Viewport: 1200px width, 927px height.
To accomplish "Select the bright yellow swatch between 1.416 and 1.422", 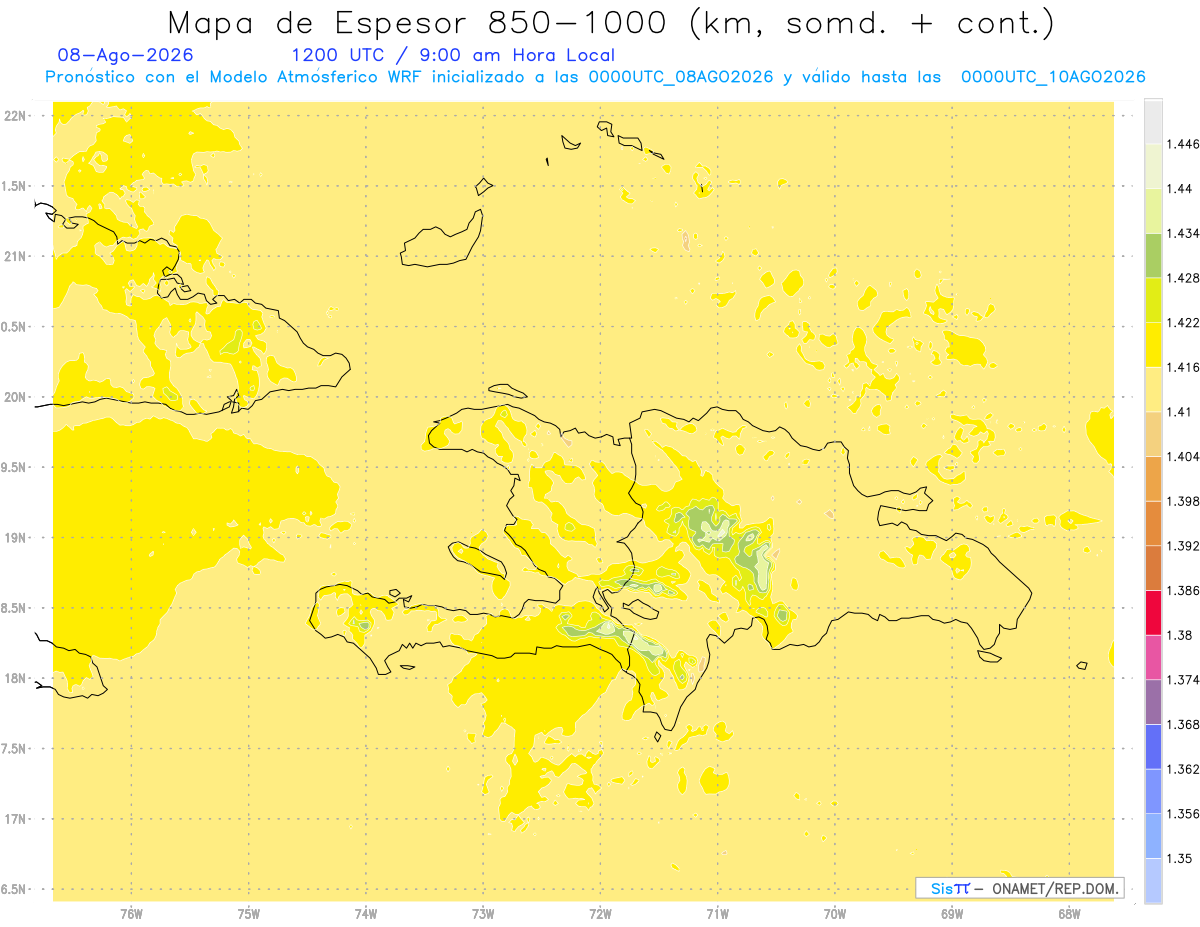I will 1153,345.
